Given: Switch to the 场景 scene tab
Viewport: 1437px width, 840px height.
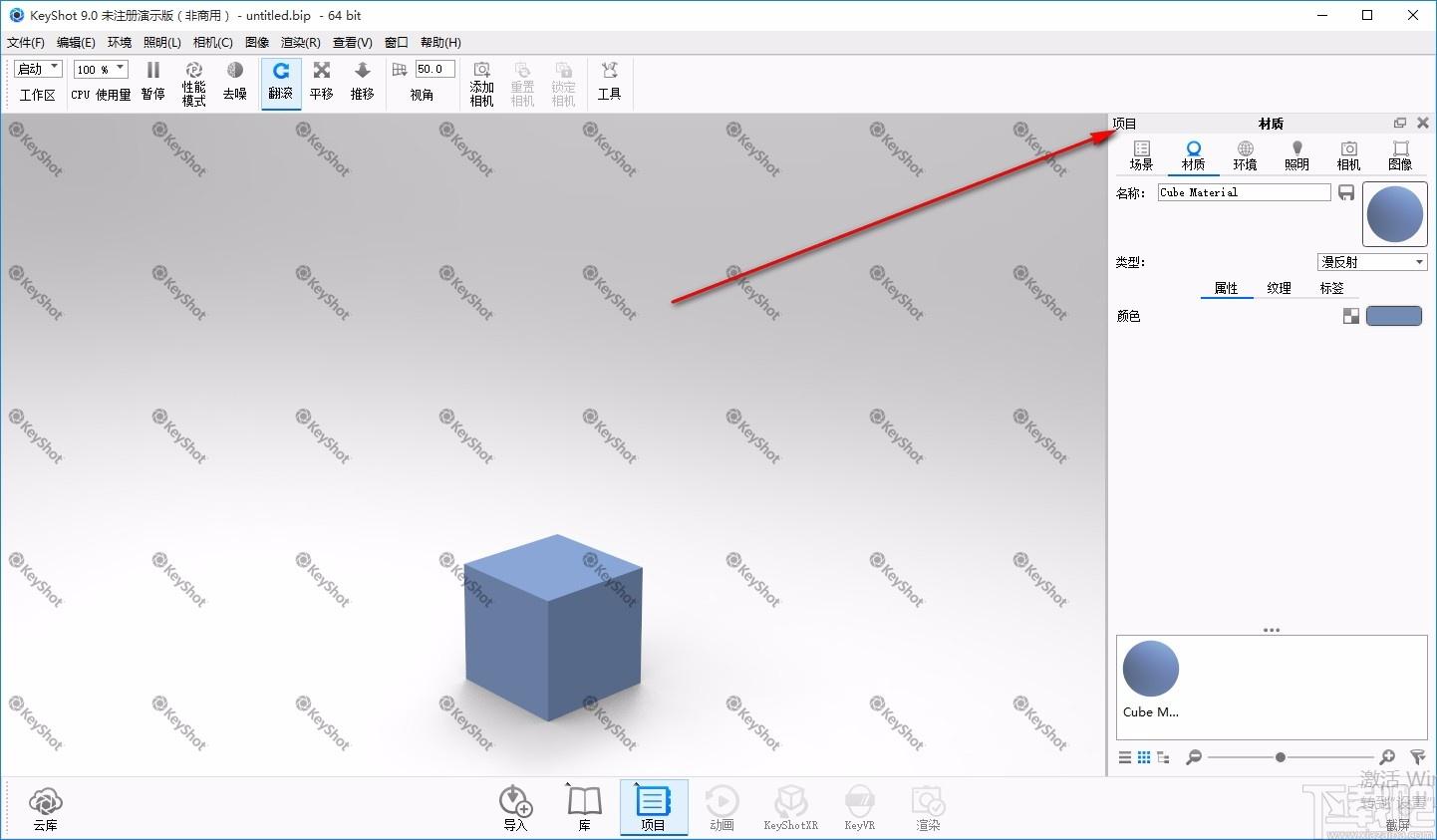Looking at the screenshot, I should (1142, 155).
